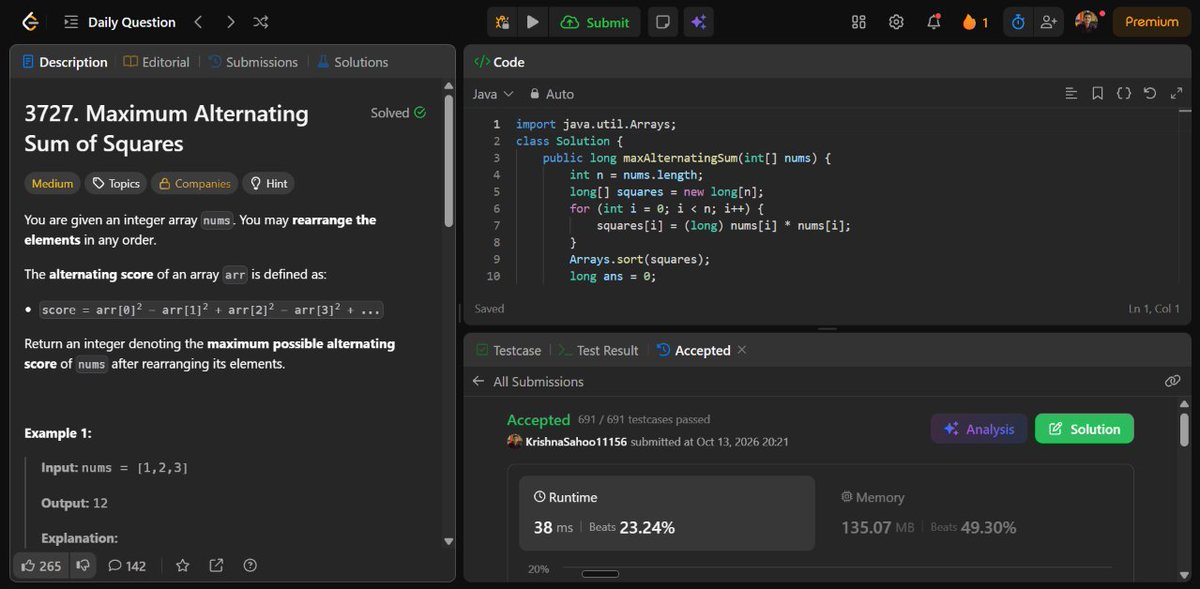Start the timer stopwatch icon

pyautogui.click(x=1018, y=22)
